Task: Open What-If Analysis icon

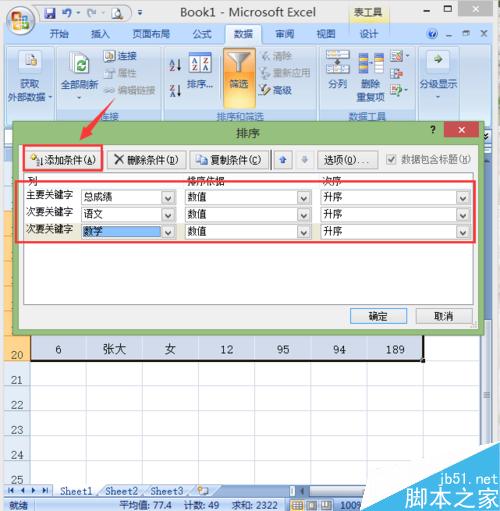Action: click(x=398, y=90)
